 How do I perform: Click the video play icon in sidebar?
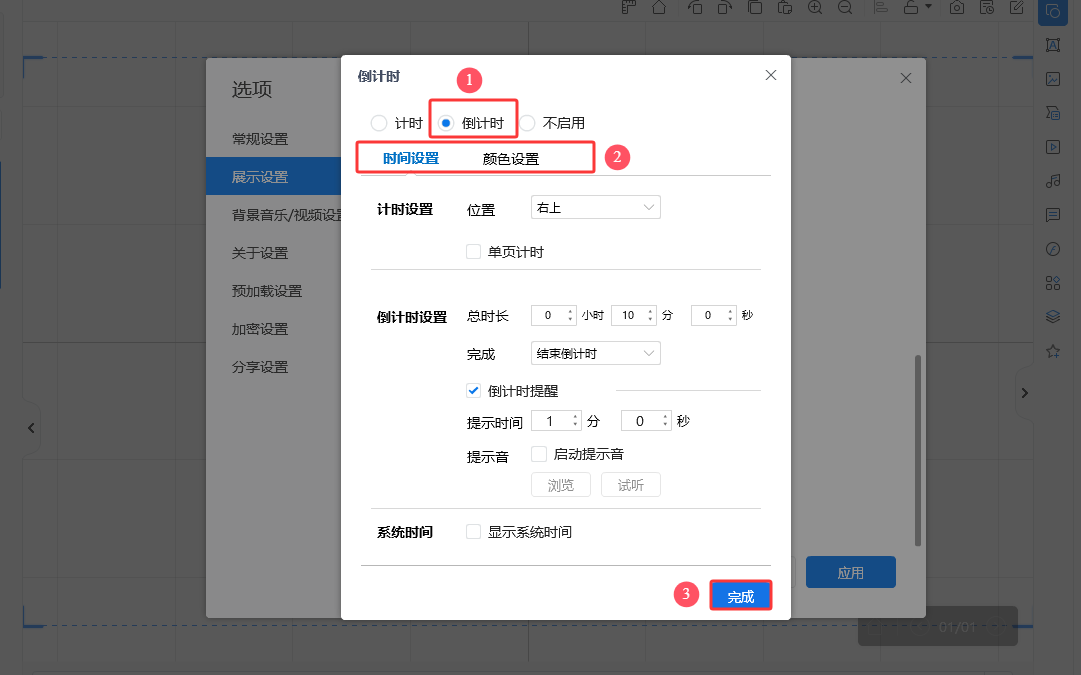pyautogui.click(x=1052, y=147)
